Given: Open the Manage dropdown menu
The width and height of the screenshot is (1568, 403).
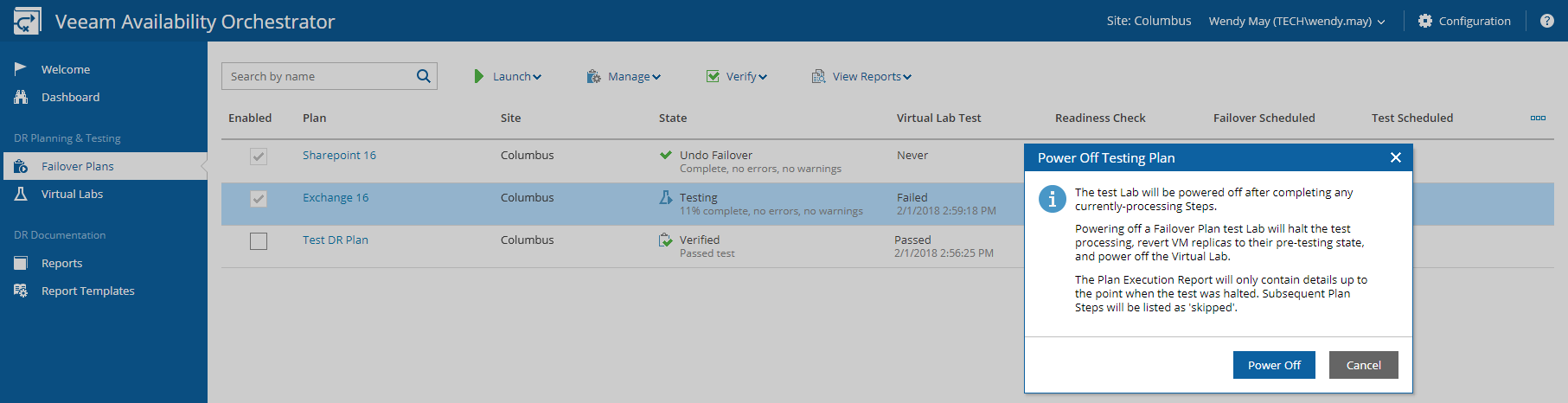Looking at the screenshot, I should 624,76.
